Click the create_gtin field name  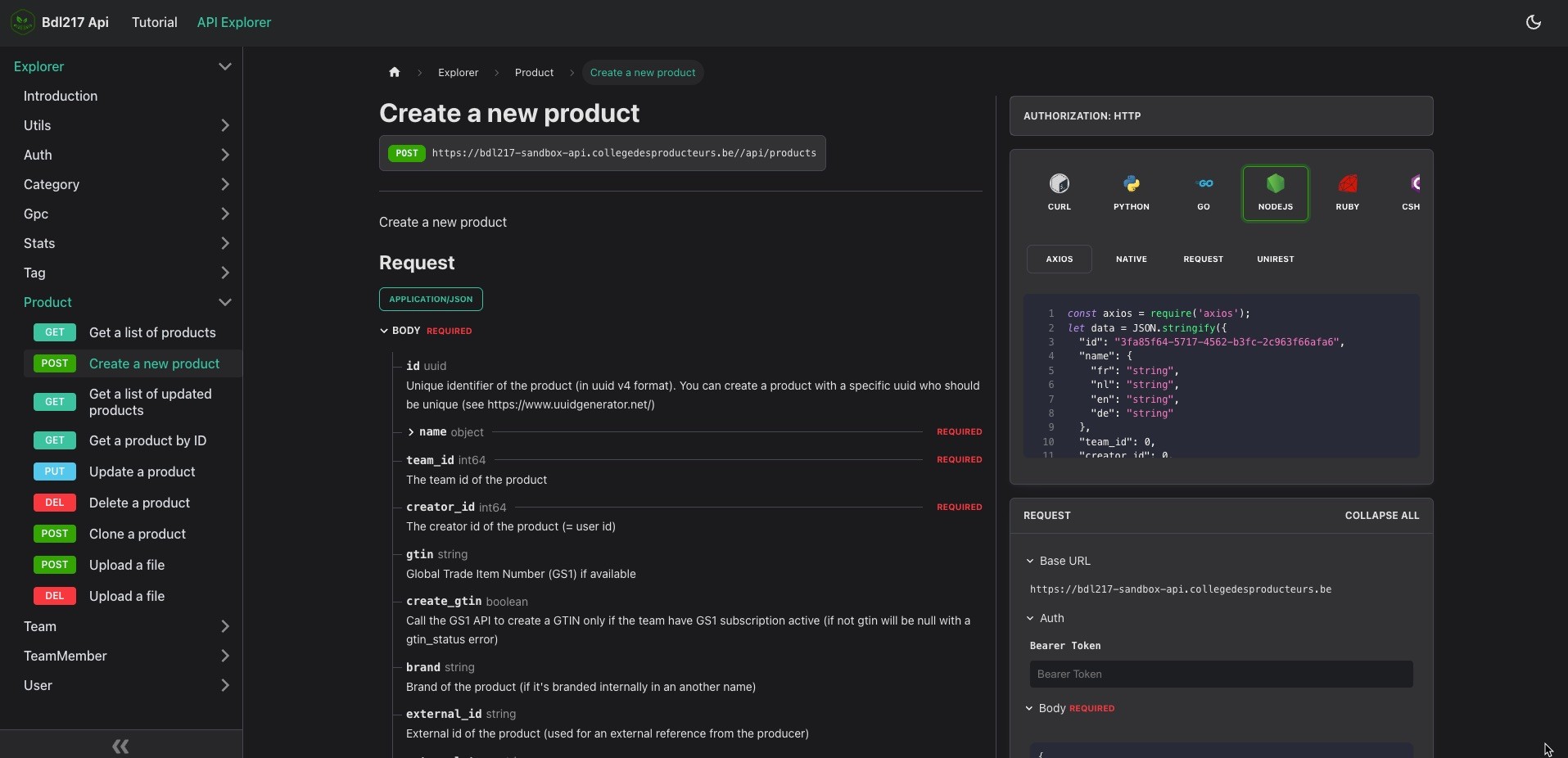point(444,601)
